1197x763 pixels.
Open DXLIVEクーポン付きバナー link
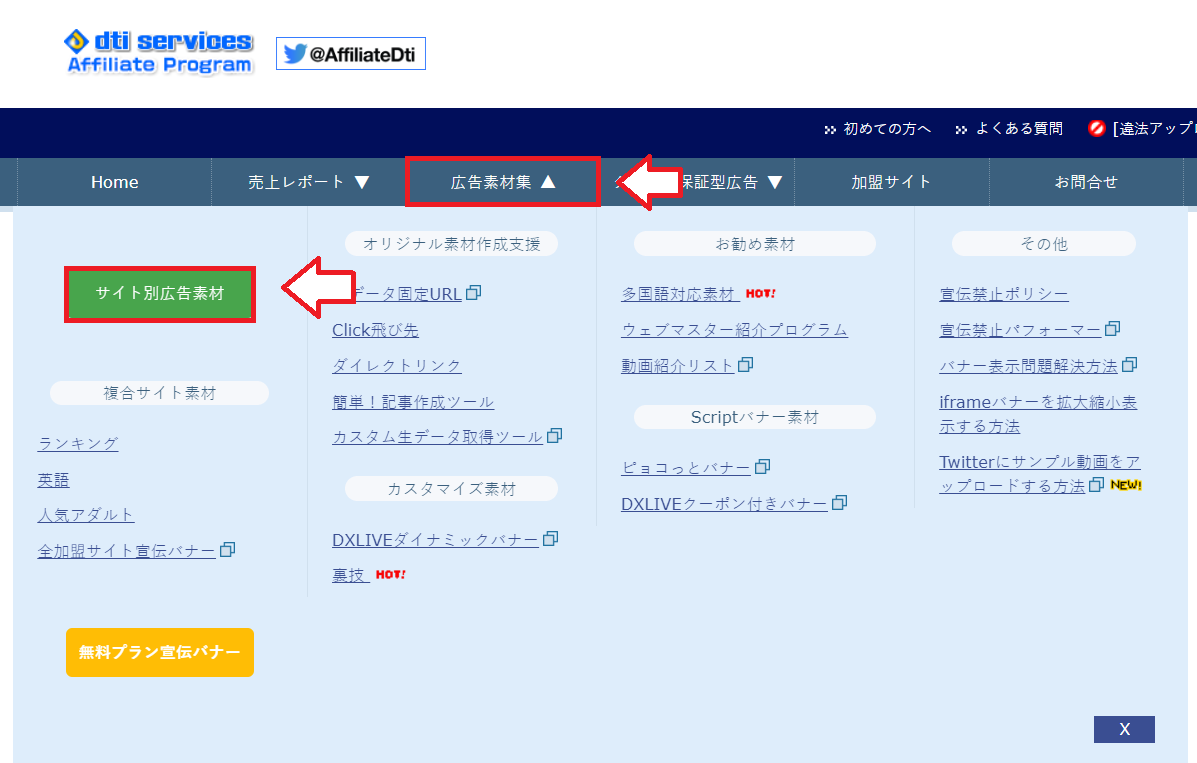(724, 503)
